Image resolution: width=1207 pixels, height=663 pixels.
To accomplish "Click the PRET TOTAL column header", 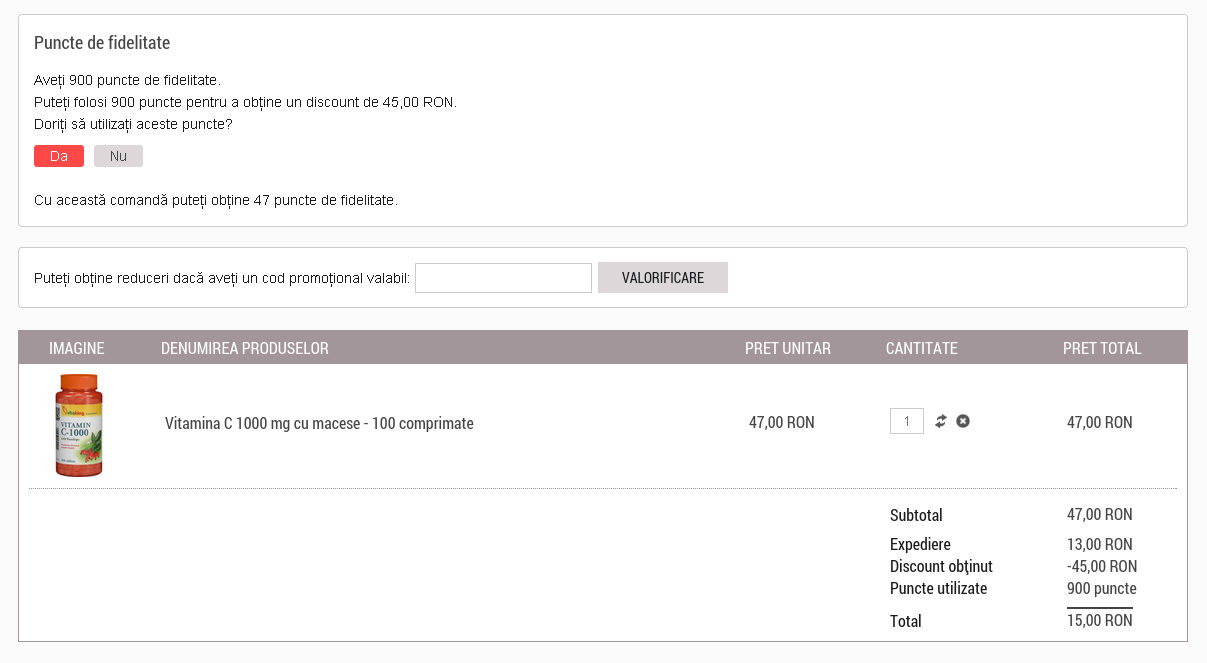I will (x=1102, y=348).
